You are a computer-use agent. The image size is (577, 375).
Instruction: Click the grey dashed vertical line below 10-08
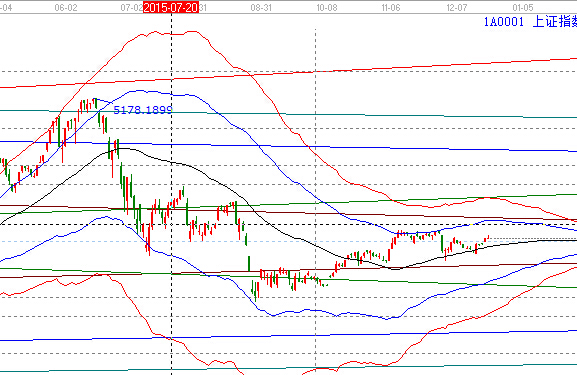click(315, 199)
